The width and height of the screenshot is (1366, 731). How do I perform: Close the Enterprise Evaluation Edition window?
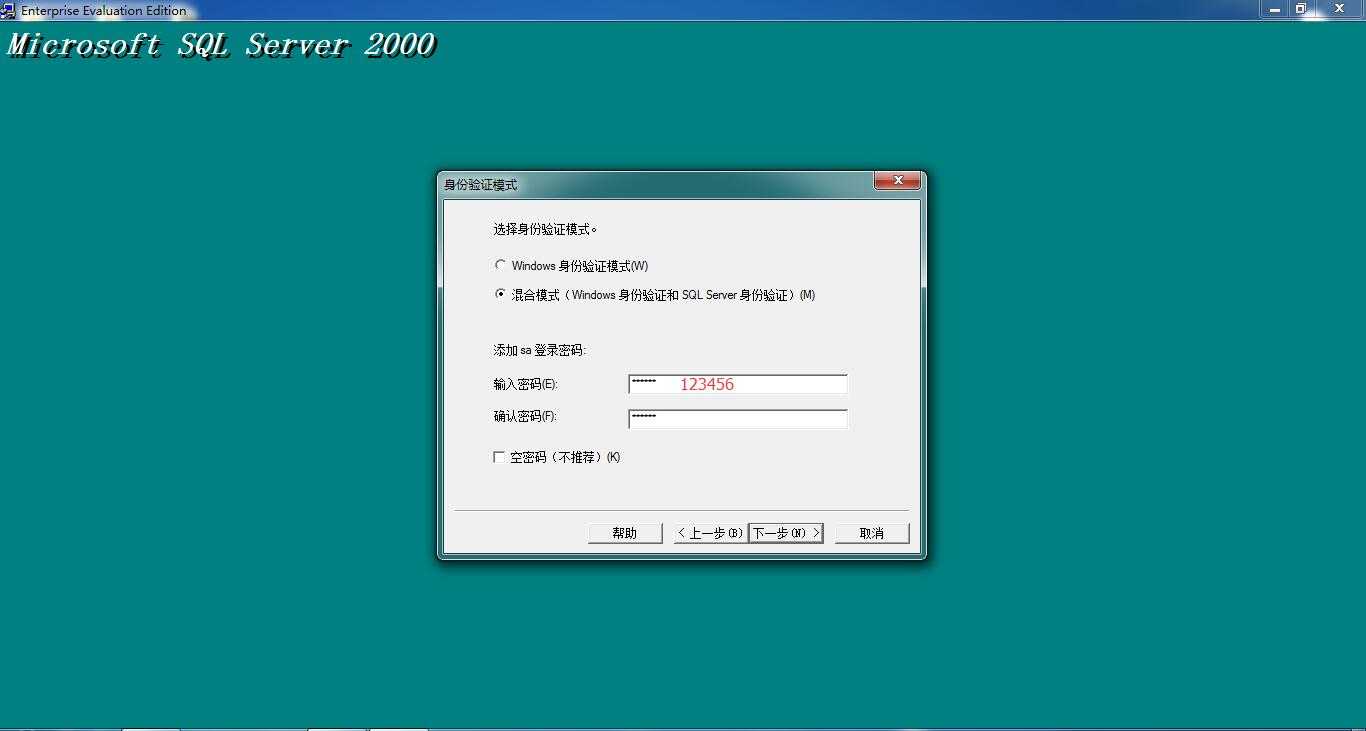1340,9
